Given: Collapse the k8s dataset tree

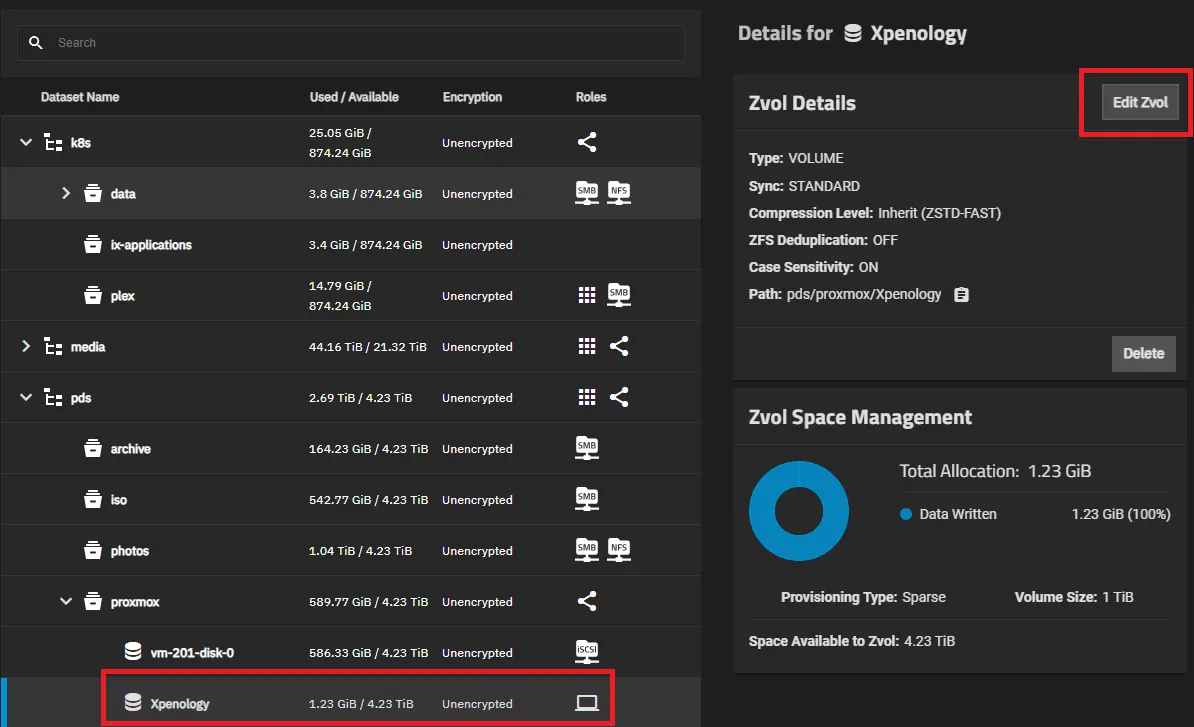Looking at the screenshot, I should click(25, 142).
